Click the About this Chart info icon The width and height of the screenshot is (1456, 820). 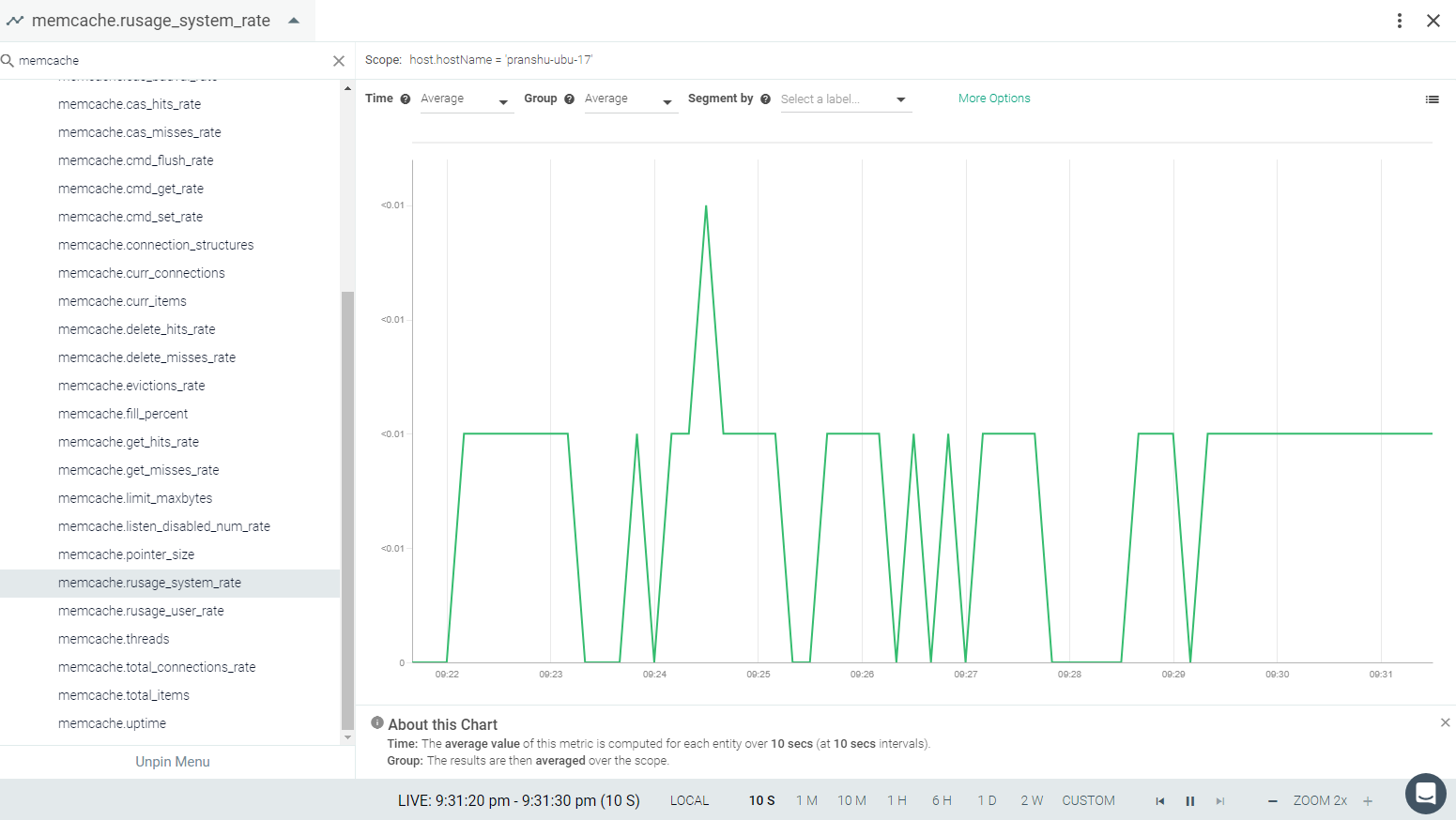click(377, 723)
